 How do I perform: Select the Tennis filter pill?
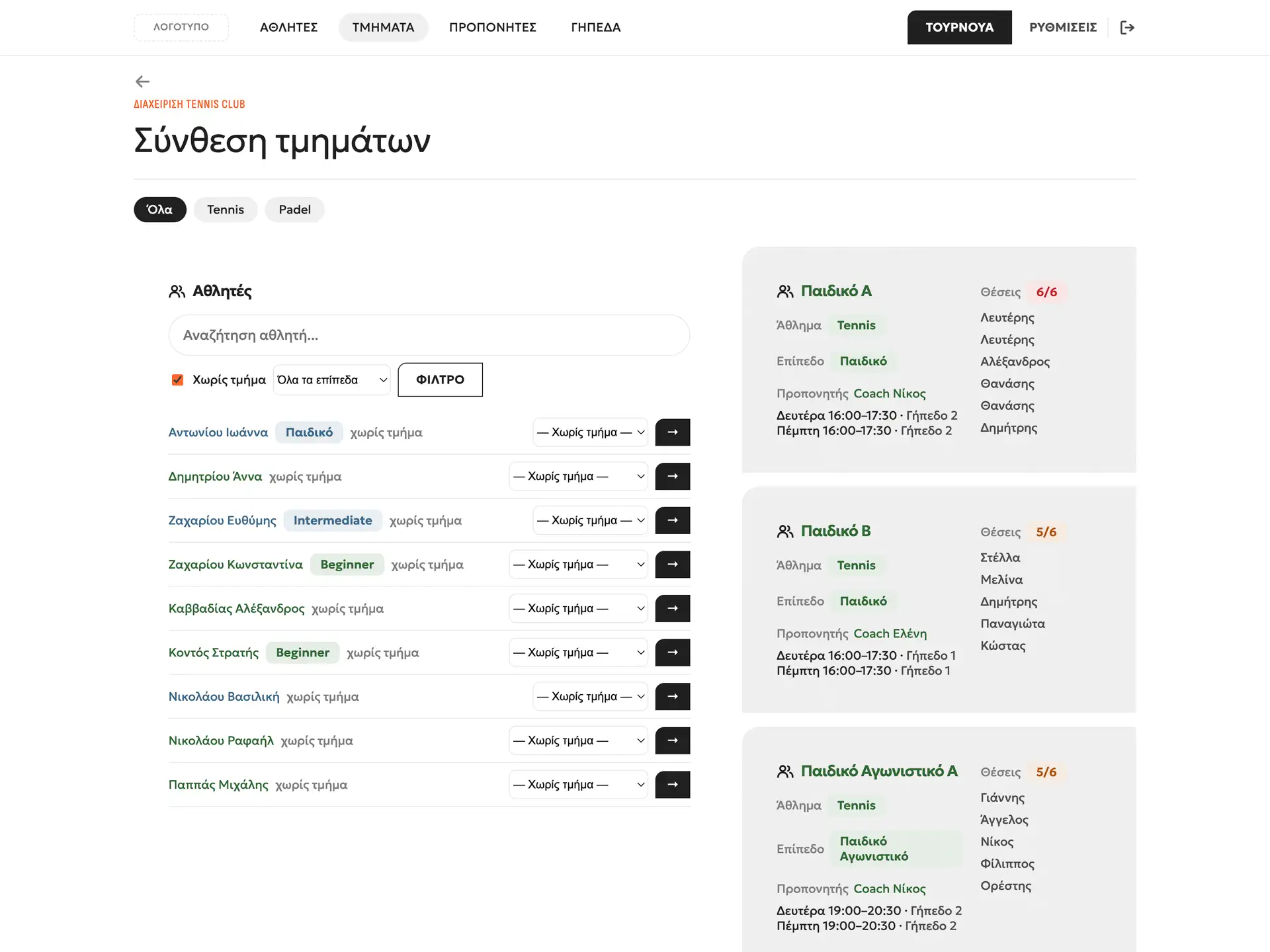pyautogui.click(x=226, y=210)
